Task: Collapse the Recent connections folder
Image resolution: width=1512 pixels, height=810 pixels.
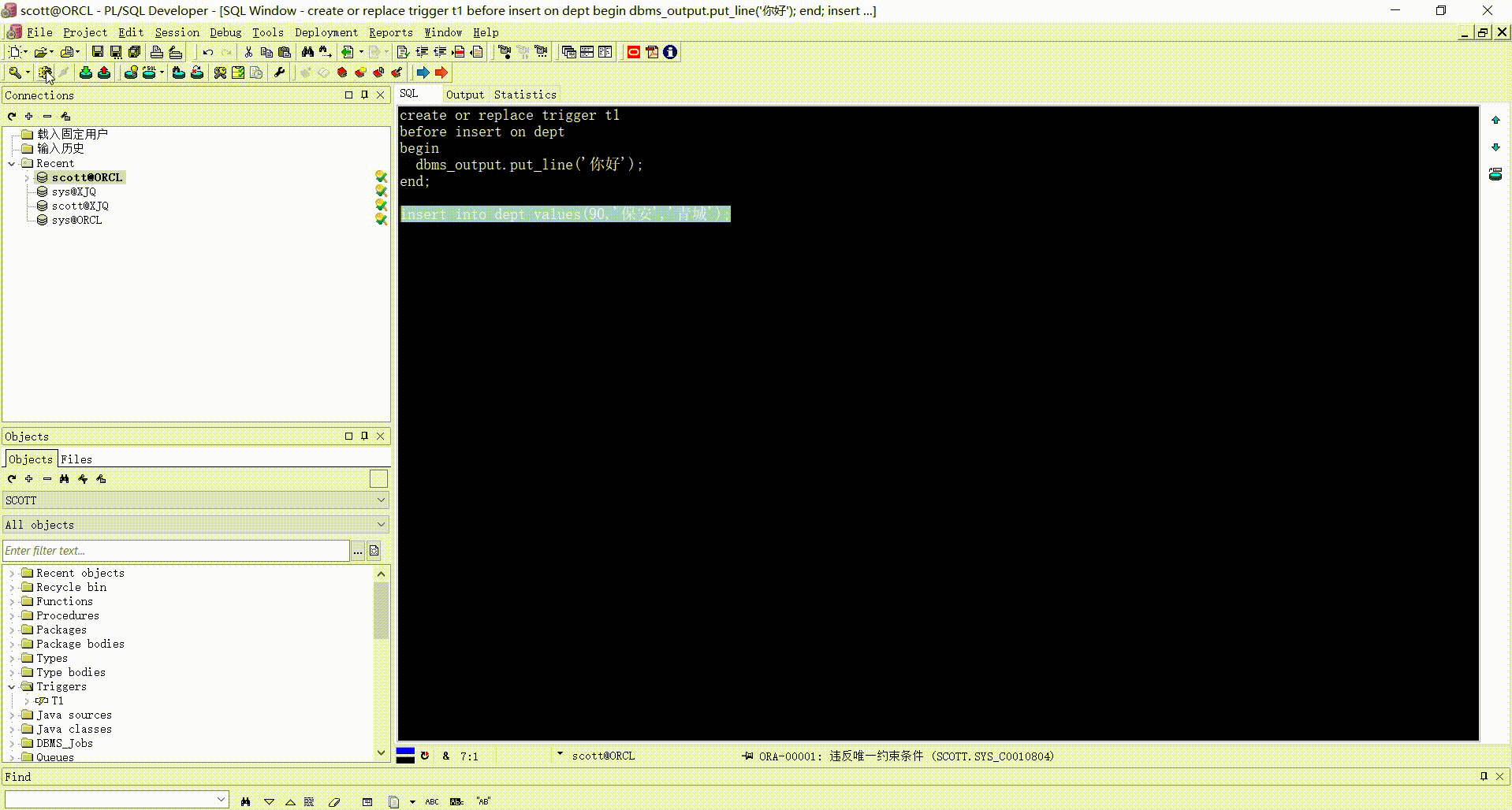Action: (x=12, y=163)
